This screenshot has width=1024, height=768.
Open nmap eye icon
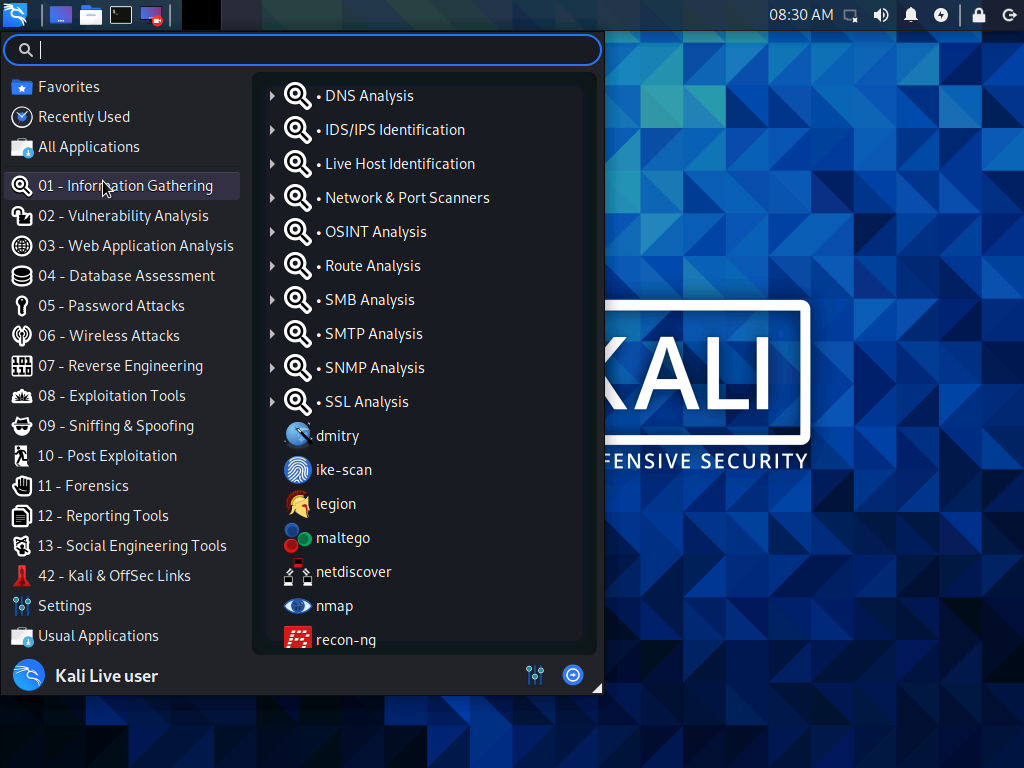point(298,606)
